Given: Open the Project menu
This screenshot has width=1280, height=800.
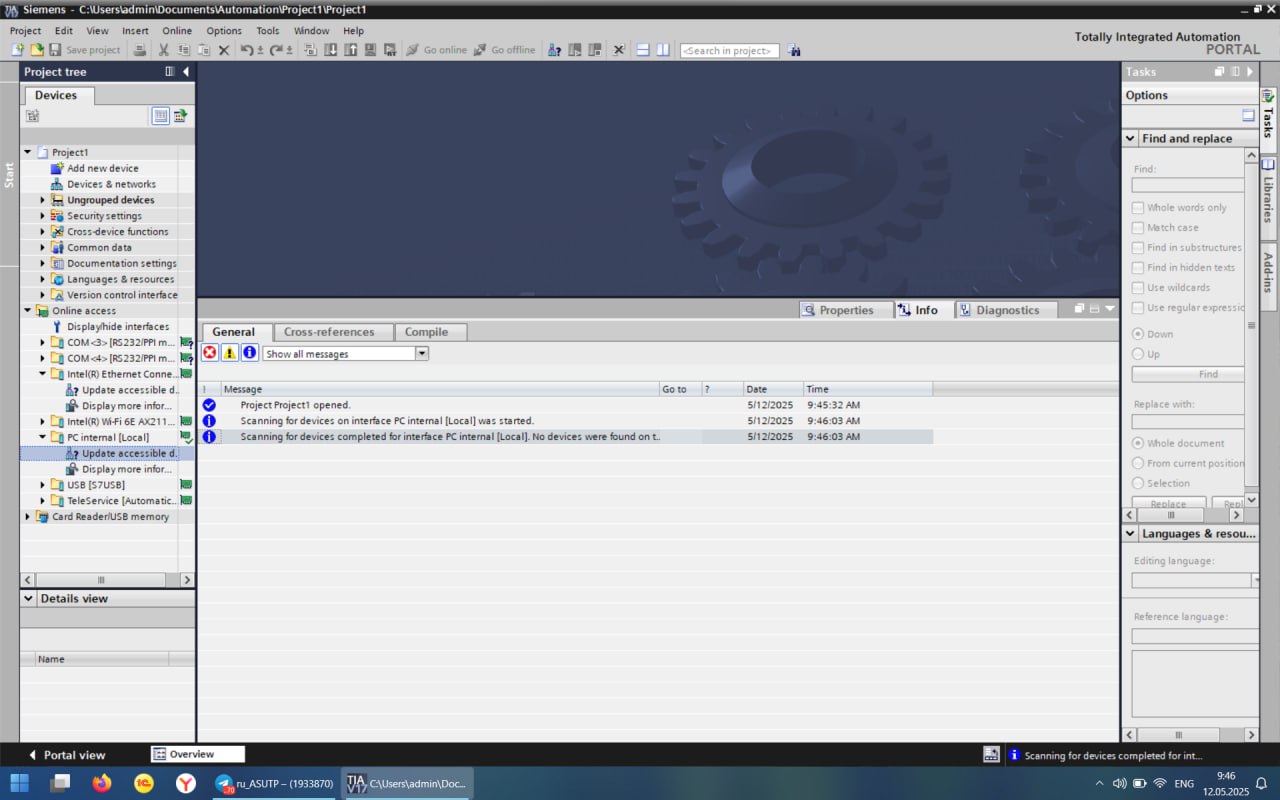Looking at the screenshot, I should 25,31.
